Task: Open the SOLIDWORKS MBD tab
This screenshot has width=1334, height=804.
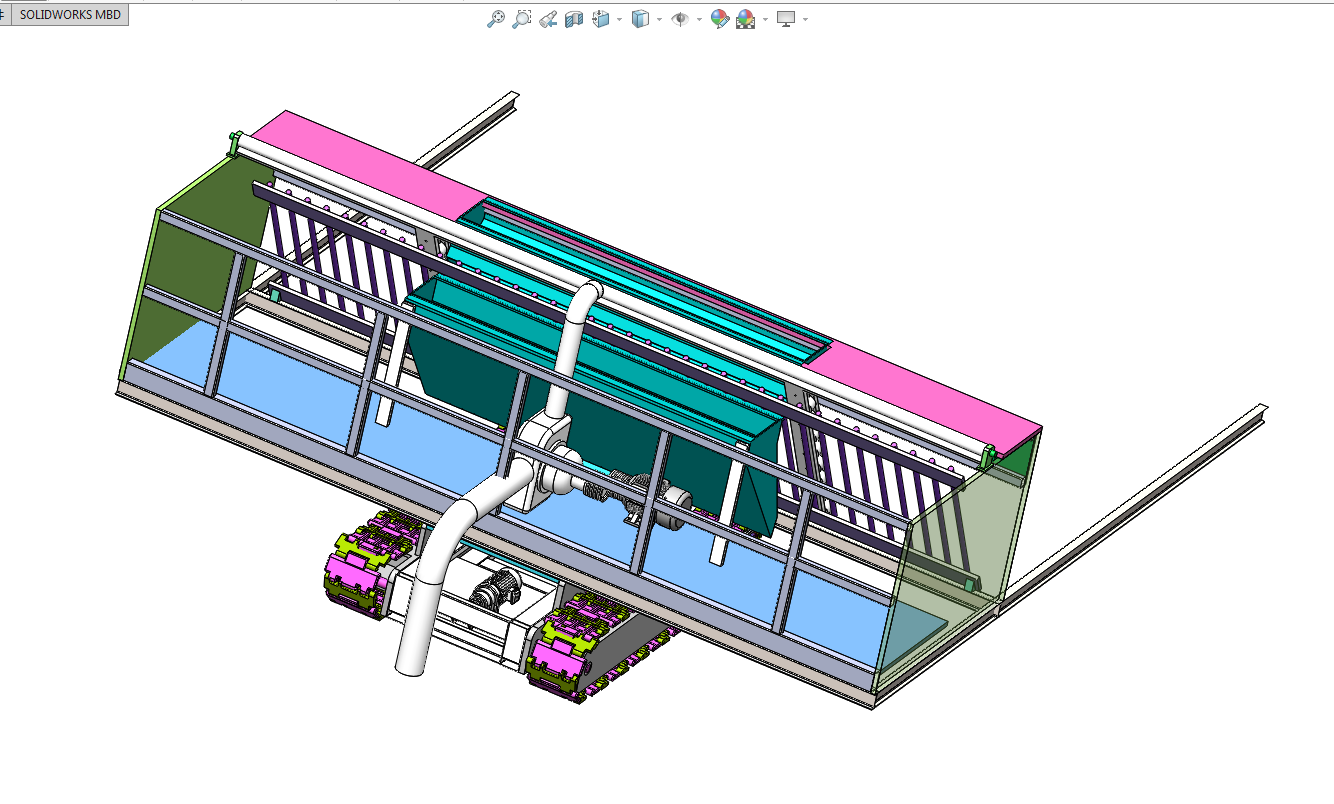Action: tap(70, 15)
